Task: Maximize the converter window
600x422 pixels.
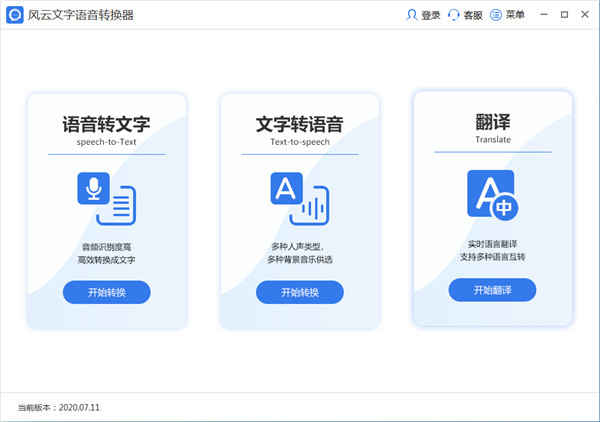Action: 564,15
